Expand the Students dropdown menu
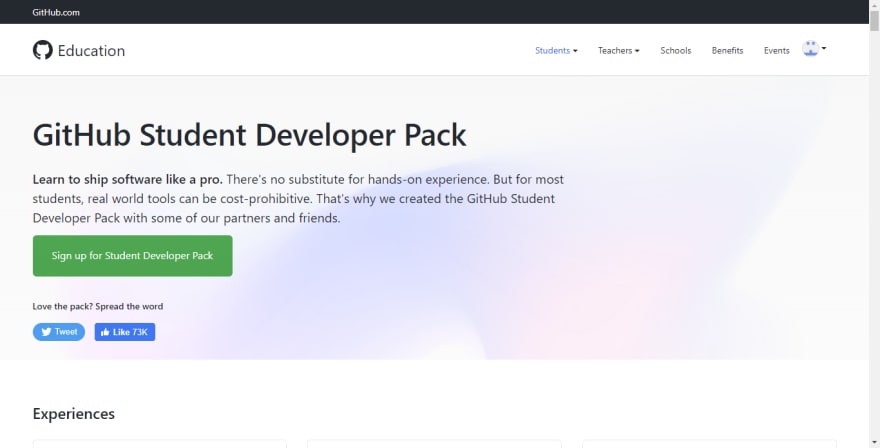The height and width of the screenshot is (448, 880). (x=556, y=51)
